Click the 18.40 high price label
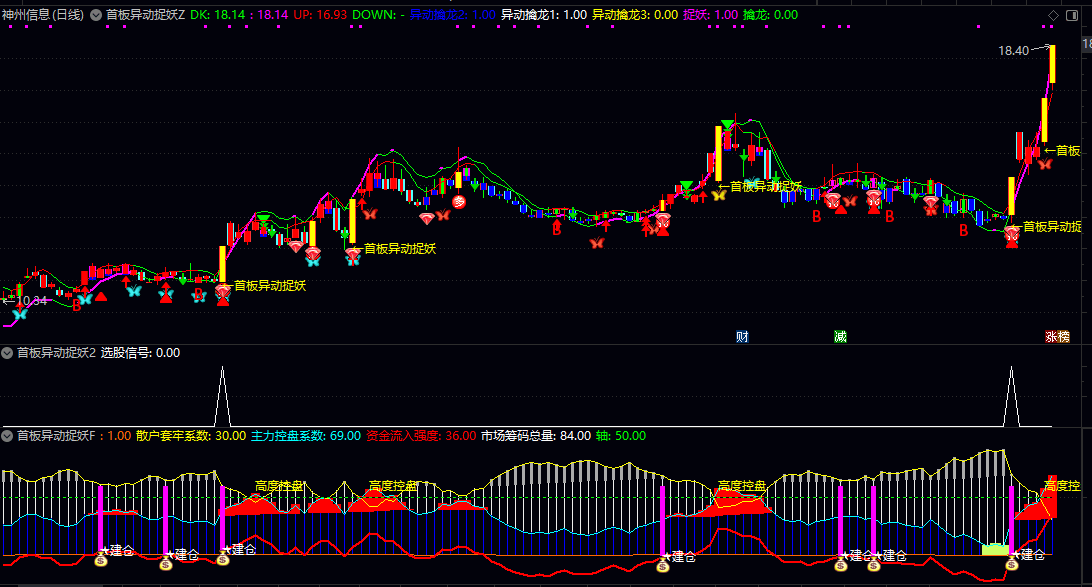Image resolution: width=1092 pixels, height=587 pixels. (x=1012, y=50)
